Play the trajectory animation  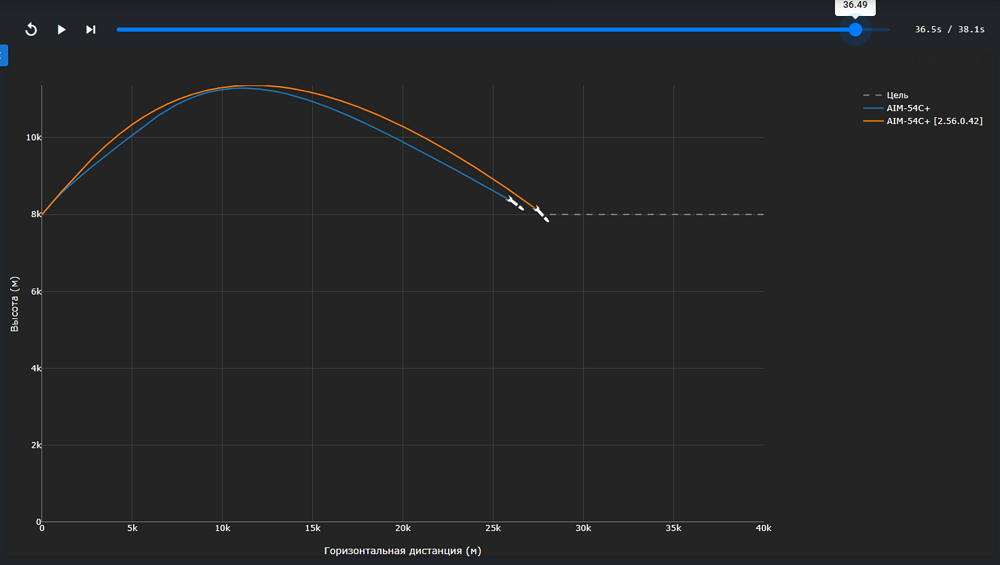[61, 29]
